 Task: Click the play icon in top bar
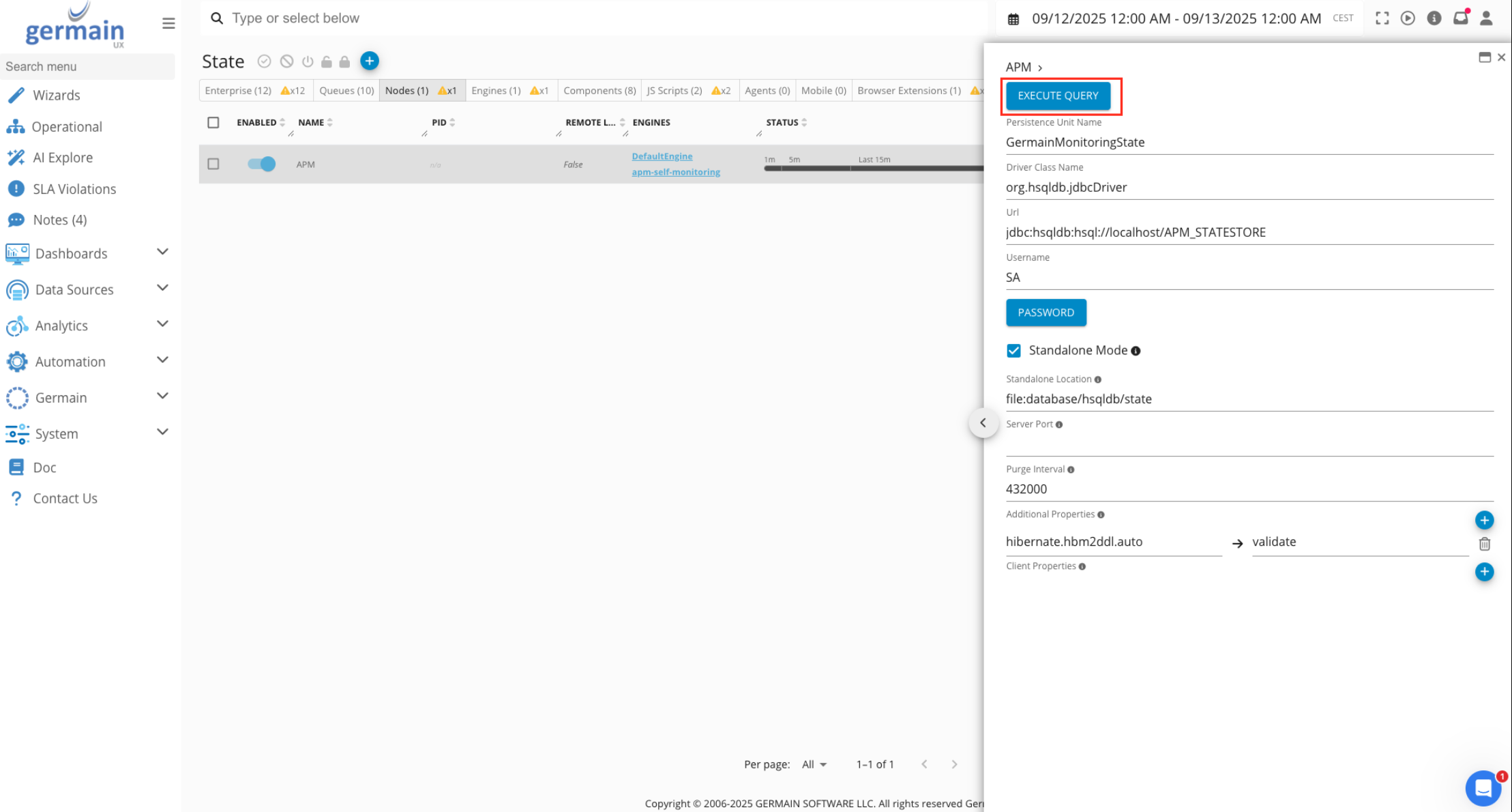tap(1408, 18)
